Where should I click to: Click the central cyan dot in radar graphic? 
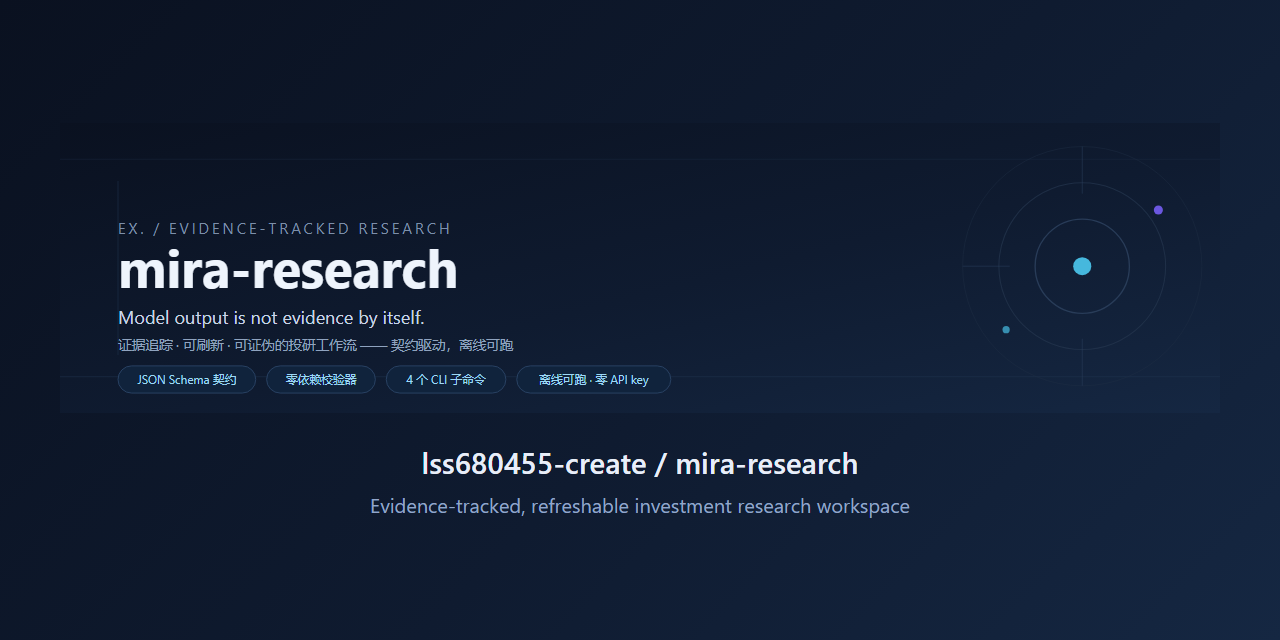click(1082, 266)
